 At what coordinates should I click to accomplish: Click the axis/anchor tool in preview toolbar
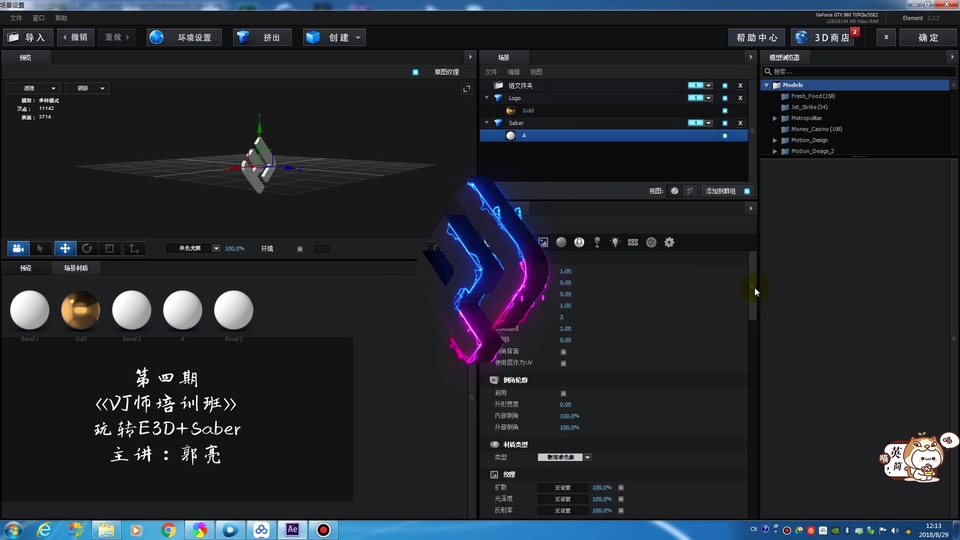pyautogui.click(x=133, y=248)
